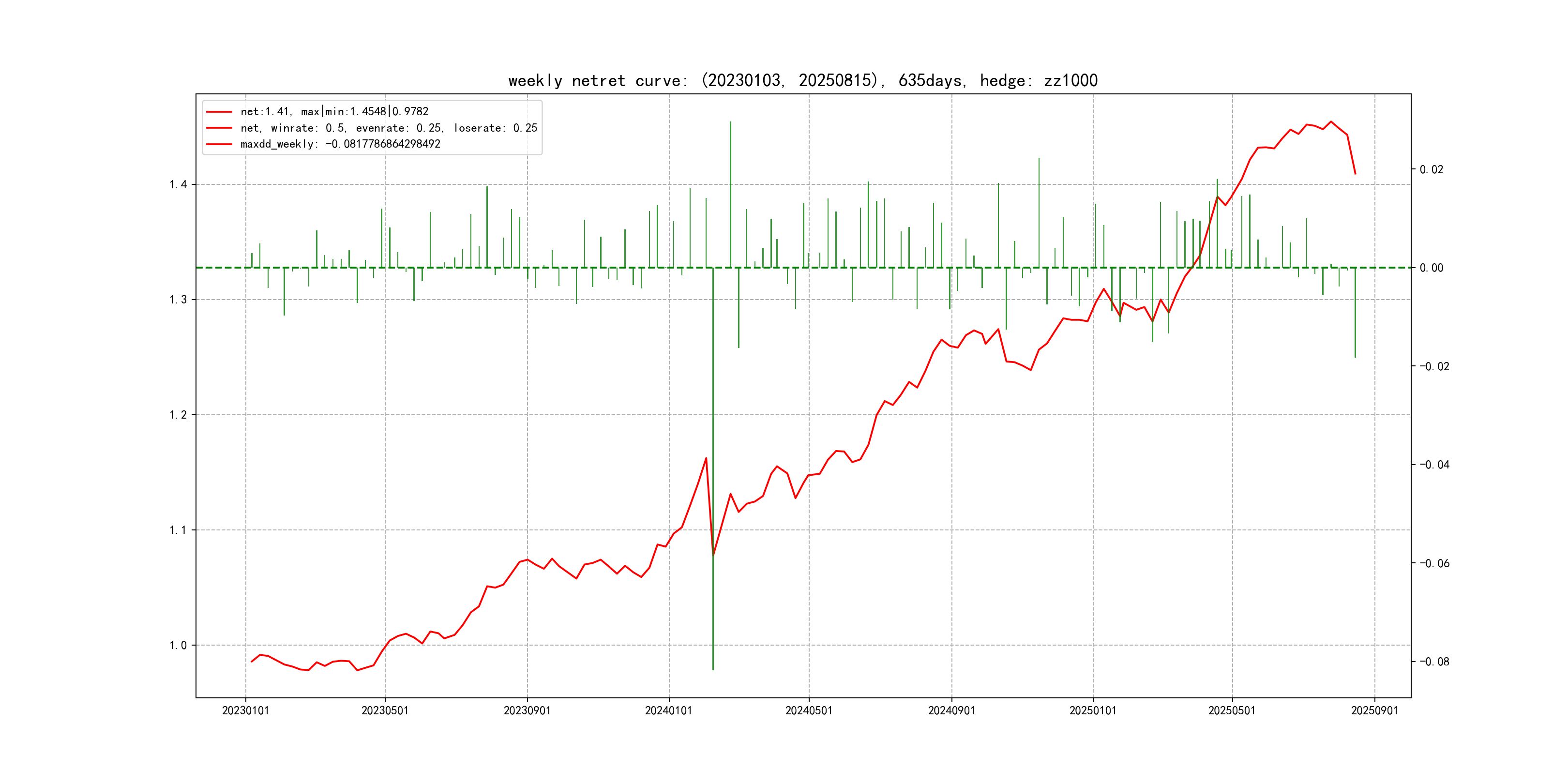
Task: Click the 20240101 x-axis date label
Action: [668, 711]
